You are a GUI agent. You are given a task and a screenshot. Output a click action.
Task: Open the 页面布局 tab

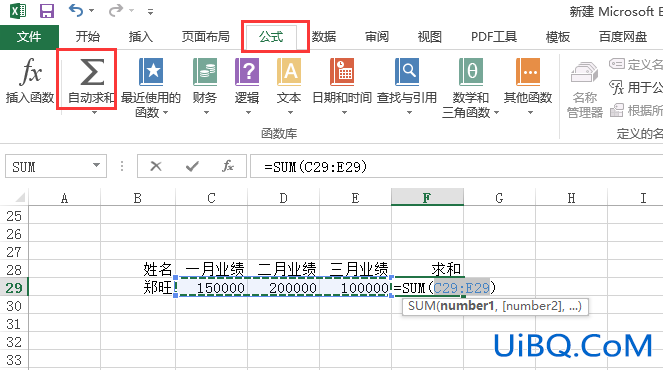205,37
